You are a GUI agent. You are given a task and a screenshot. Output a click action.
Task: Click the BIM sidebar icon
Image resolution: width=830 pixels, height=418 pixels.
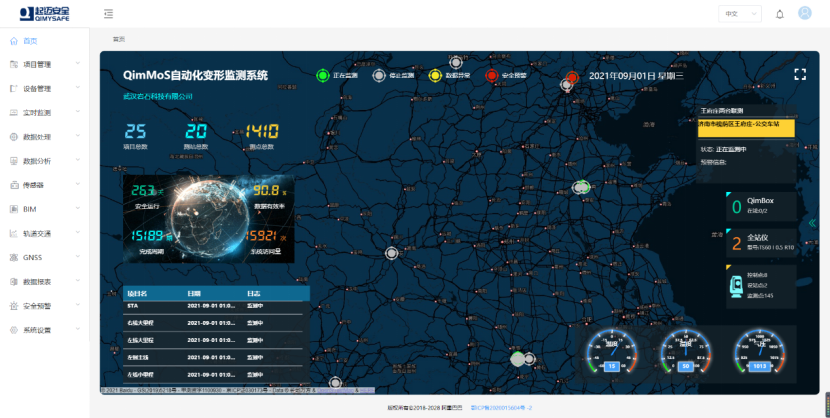pos(14,210)
